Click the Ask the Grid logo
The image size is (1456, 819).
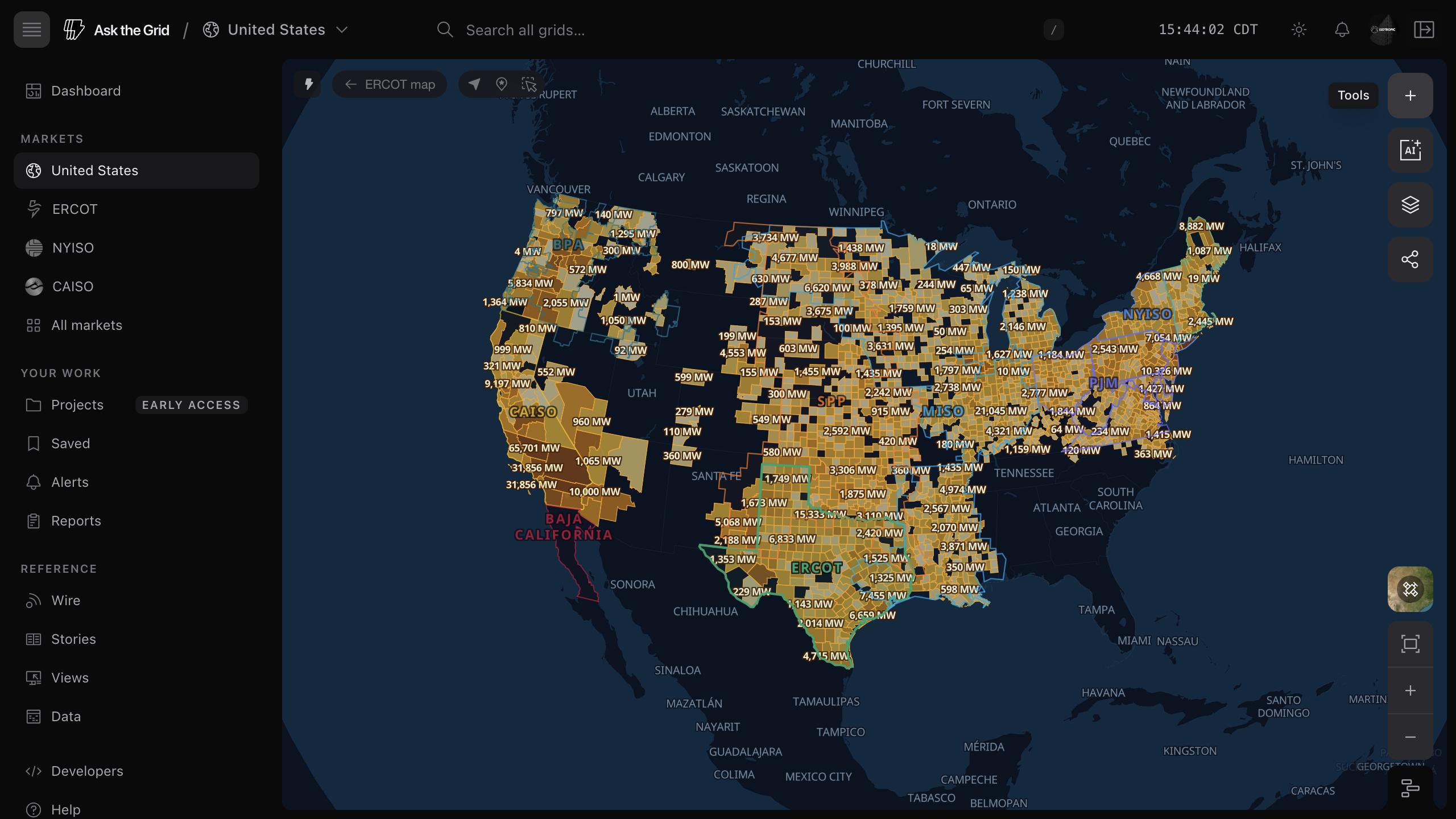point(116,30)
